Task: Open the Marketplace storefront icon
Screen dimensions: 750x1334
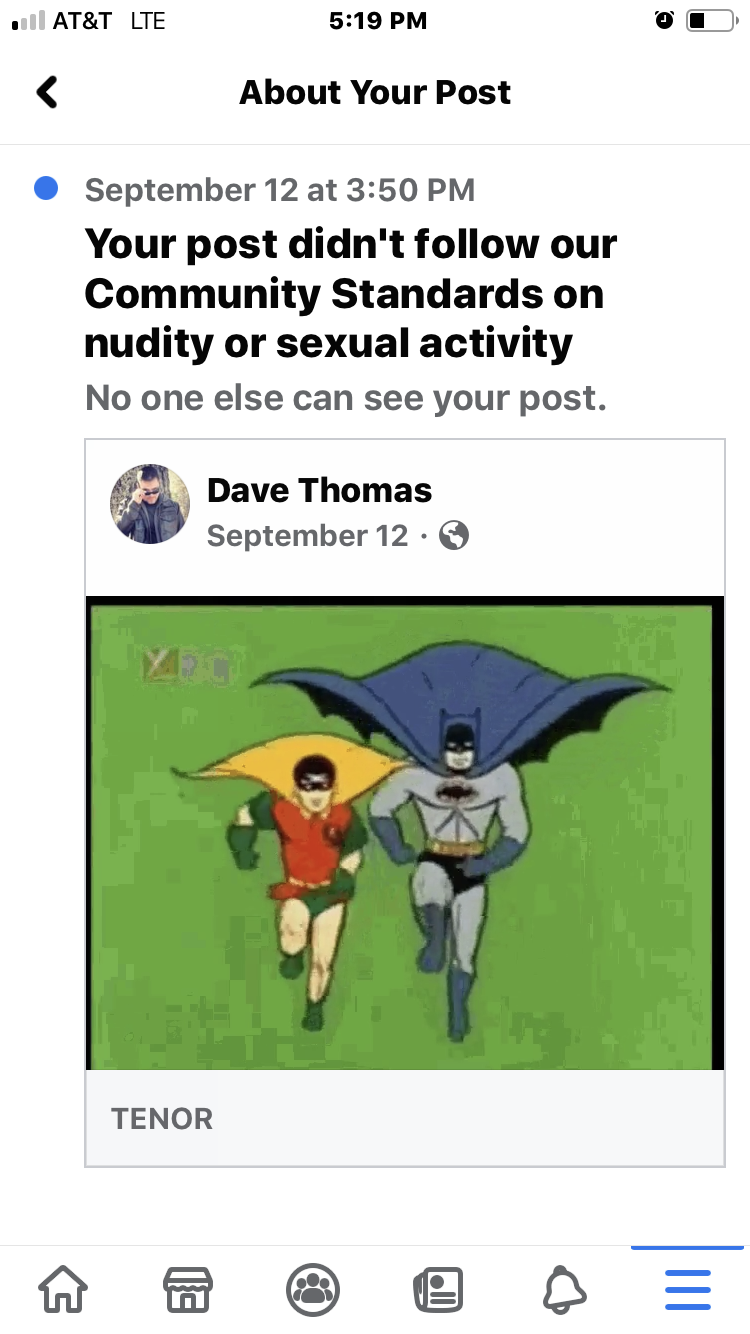Action: coord(188,1289)
